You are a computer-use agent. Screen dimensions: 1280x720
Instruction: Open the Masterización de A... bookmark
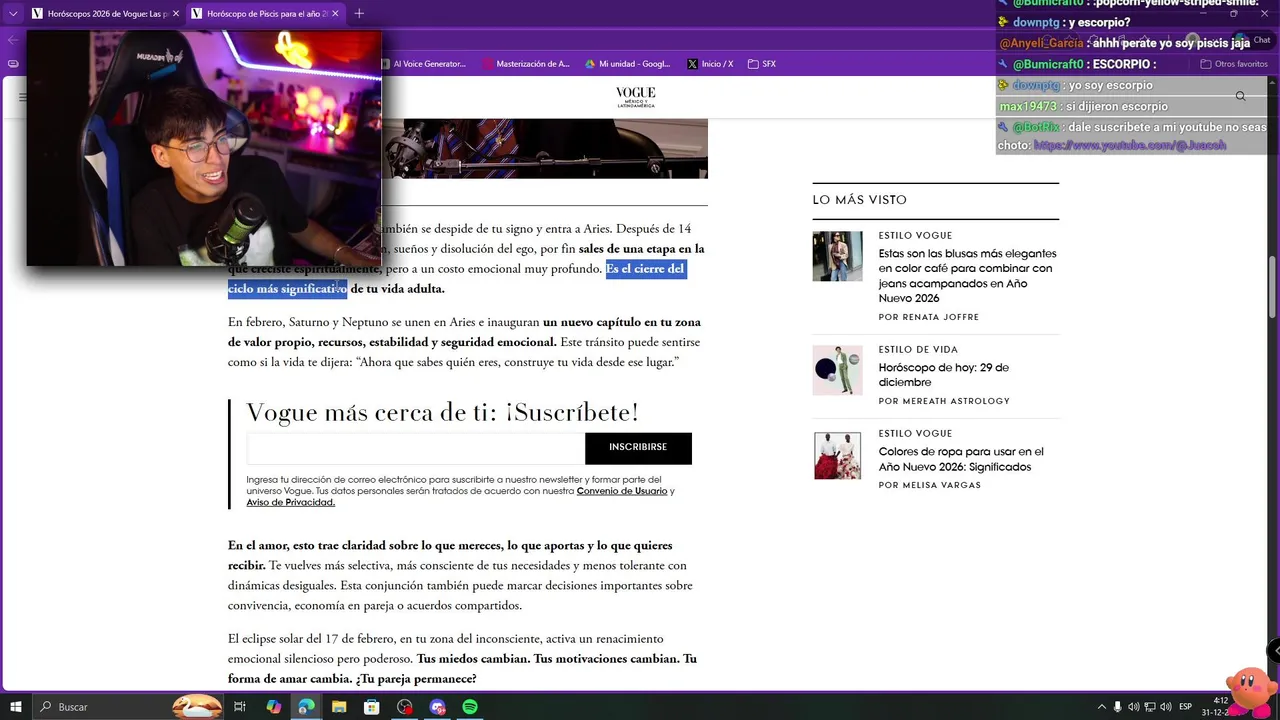(x=526, y=64)
